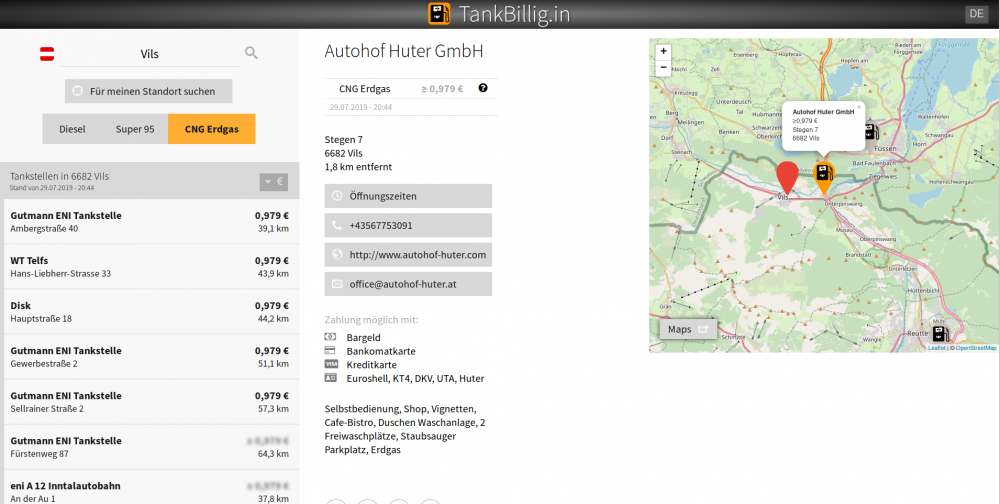
Task: Click the Vils location search field
Action: pos(149,54)
